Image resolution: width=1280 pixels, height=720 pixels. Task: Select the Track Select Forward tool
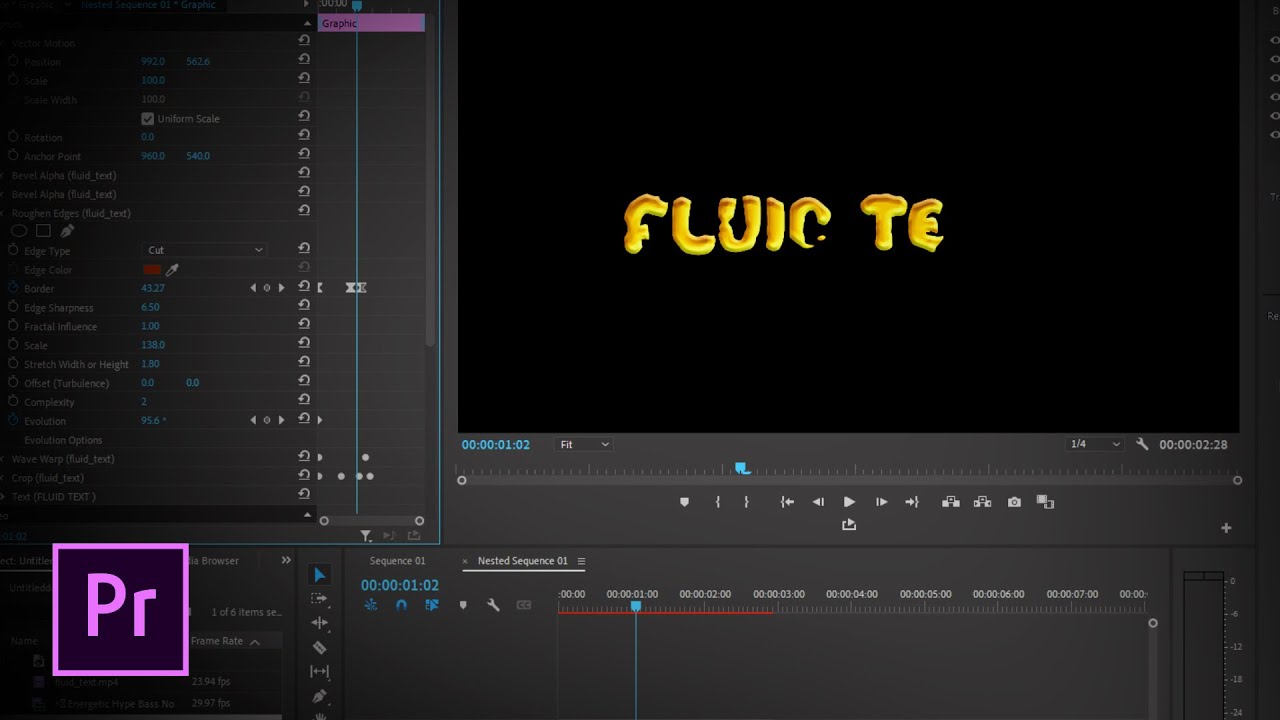(319, 599)
